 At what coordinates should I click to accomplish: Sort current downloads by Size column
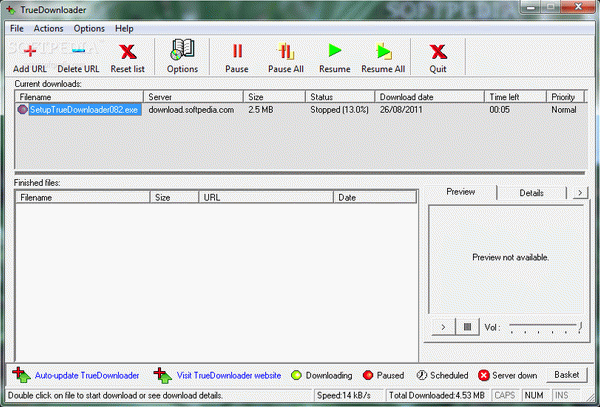(x=274, y=97)
